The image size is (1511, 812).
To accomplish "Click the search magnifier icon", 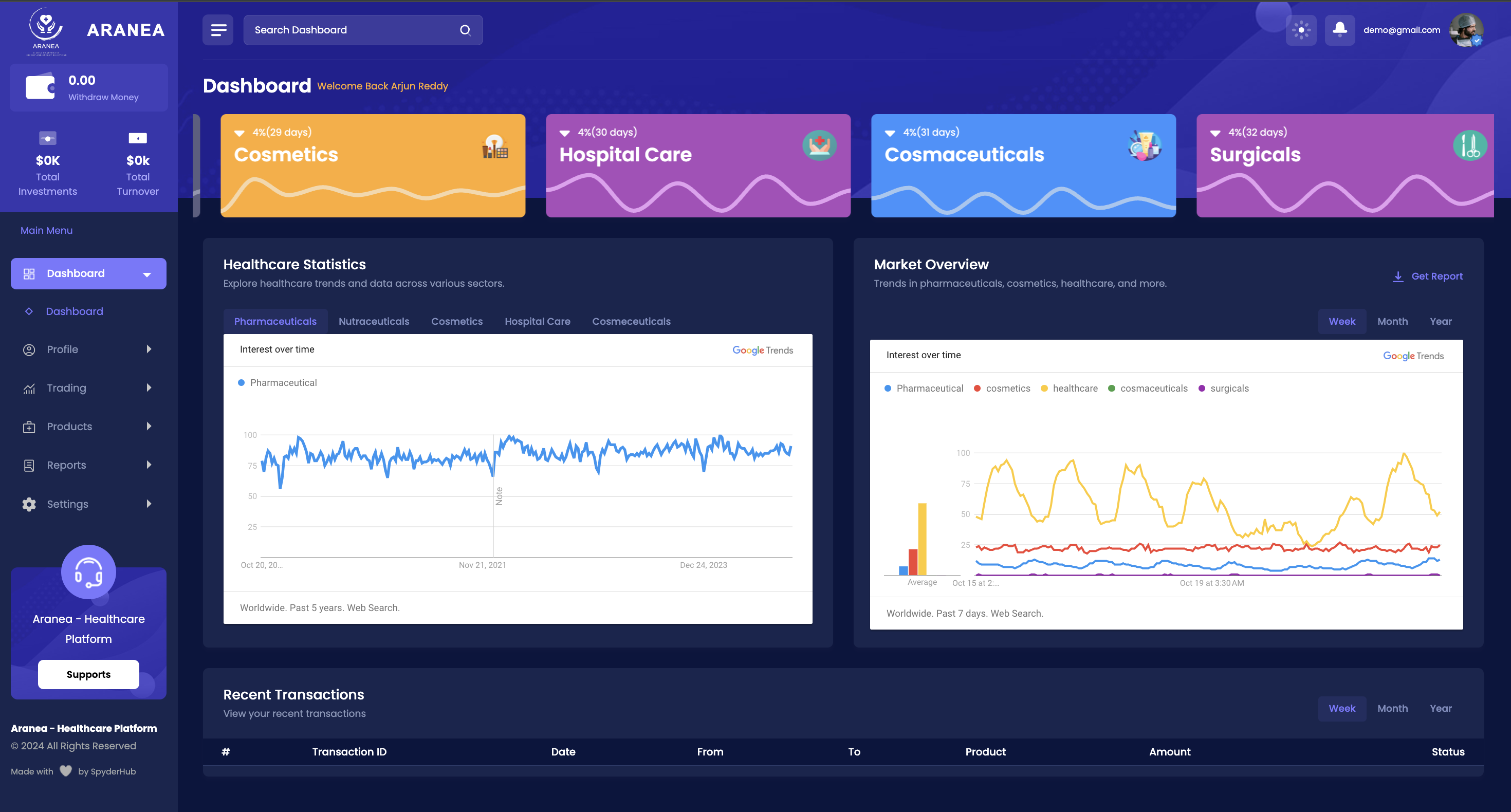I will point(465,30).
